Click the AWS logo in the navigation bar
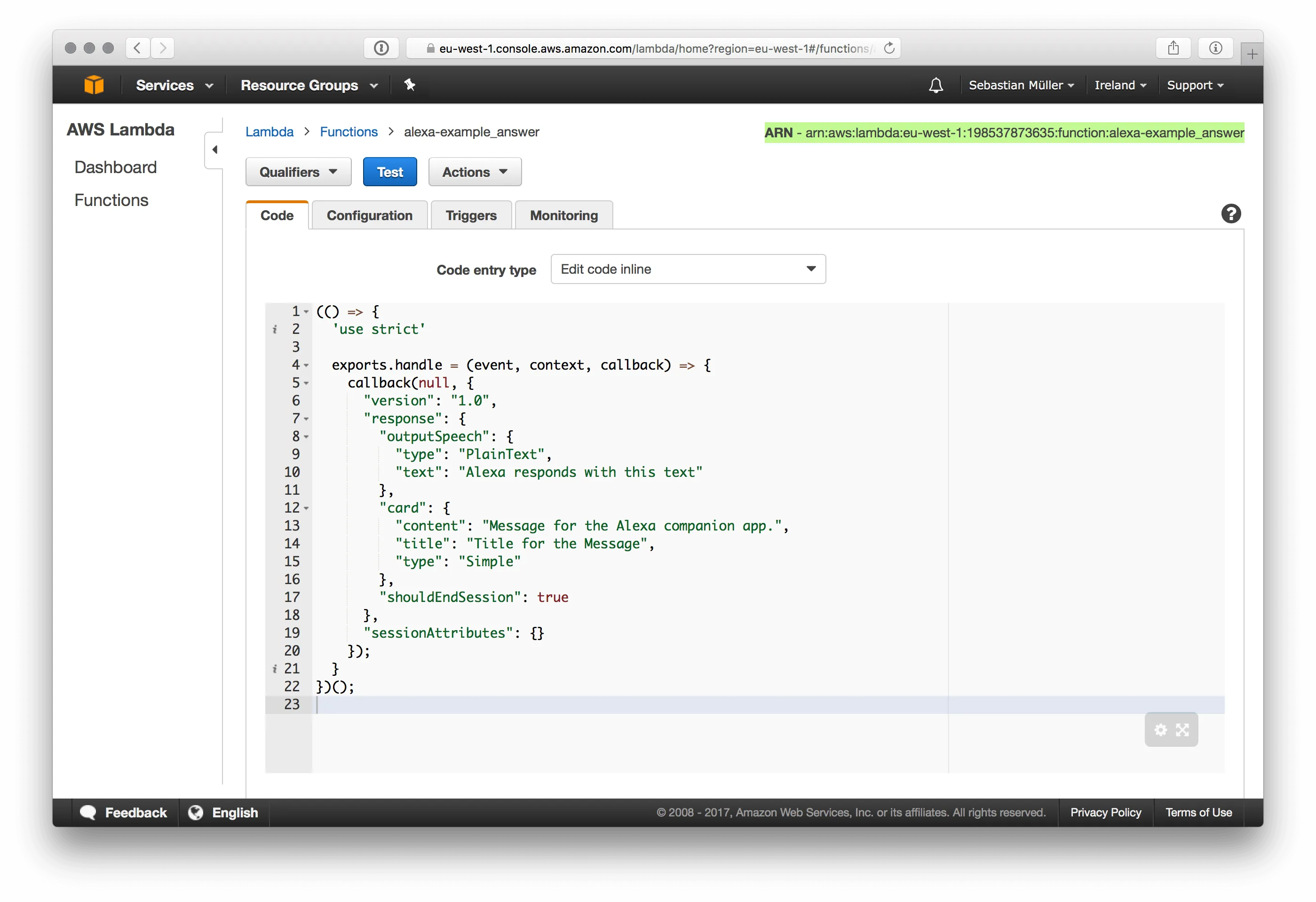The width and height of the screenshot is (1316, 902). point(94,84)
